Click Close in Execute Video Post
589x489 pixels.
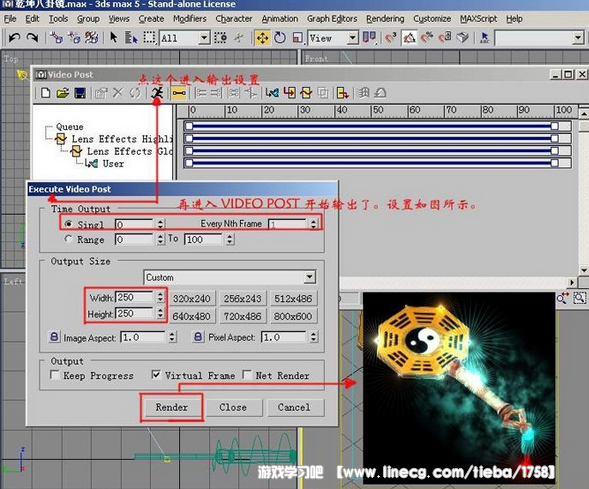[233, 408]
